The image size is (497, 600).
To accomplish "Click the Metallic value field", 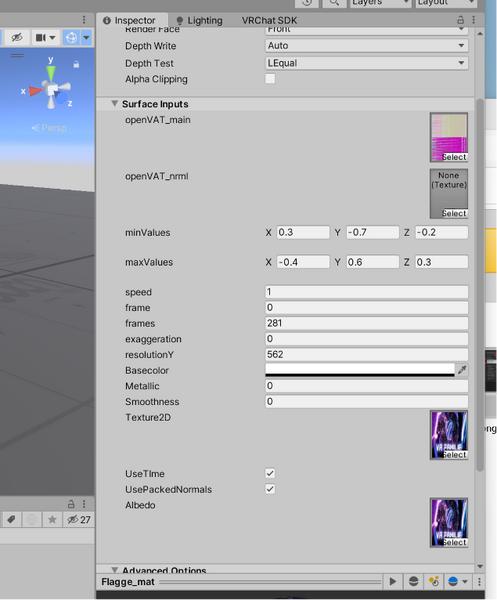I will (367, 386).
